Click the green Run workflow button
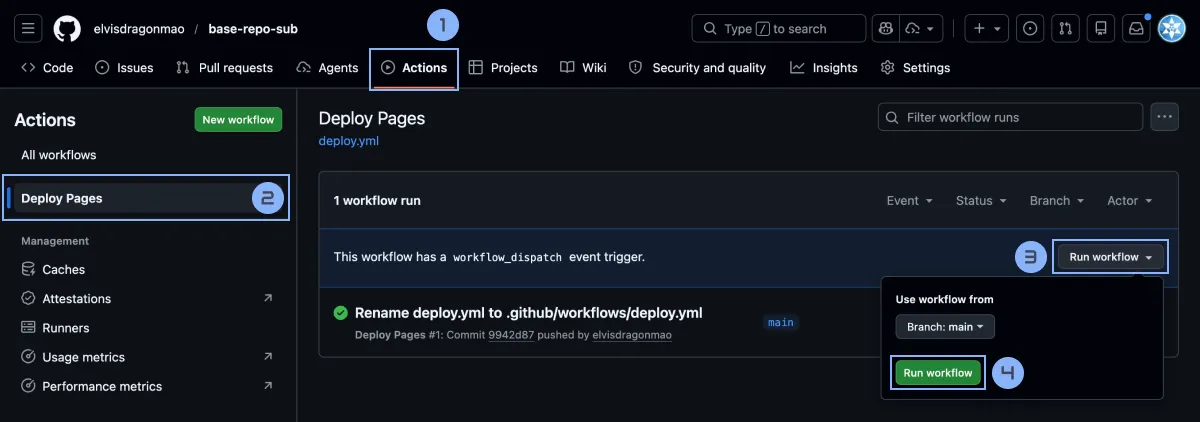Screen dimensions: 1200x422 coord(937,373)
